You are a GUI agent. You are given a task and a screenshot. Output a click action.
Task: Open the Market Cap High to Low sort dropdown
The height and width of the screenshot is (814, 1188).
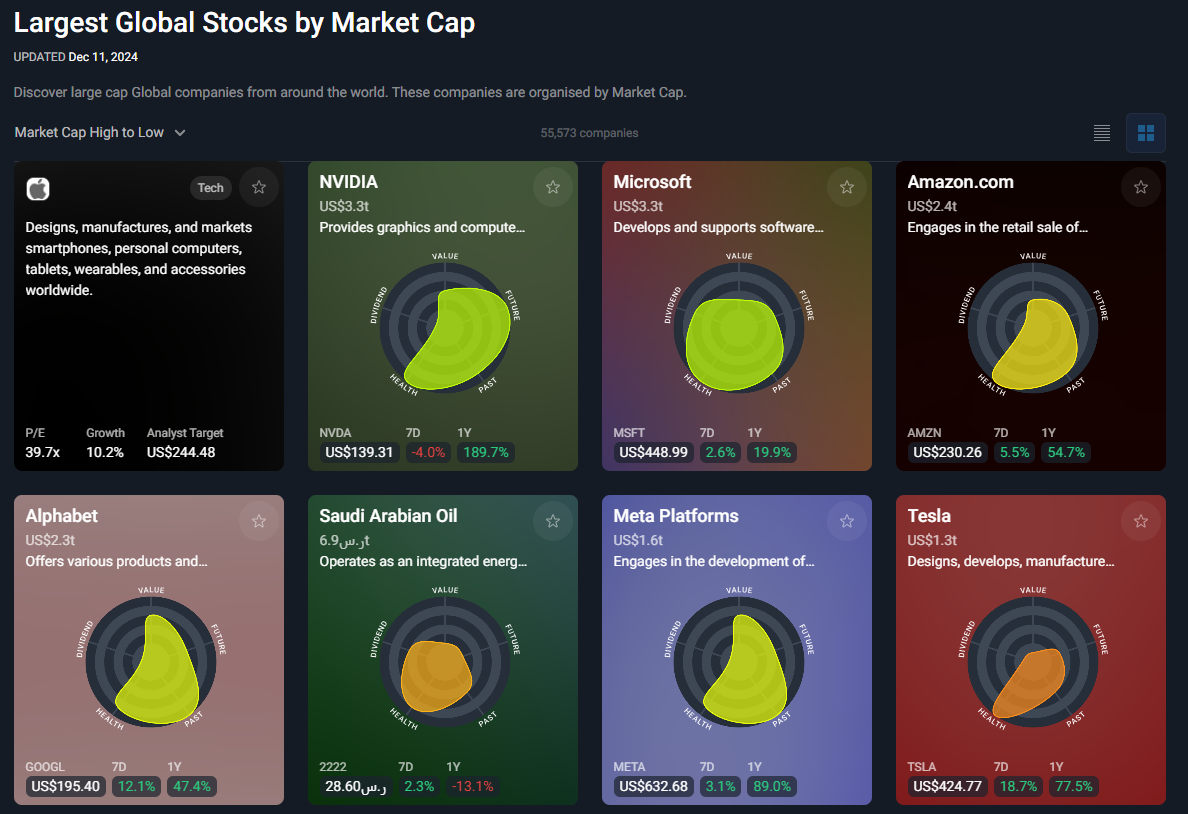(x=99, y=132)
